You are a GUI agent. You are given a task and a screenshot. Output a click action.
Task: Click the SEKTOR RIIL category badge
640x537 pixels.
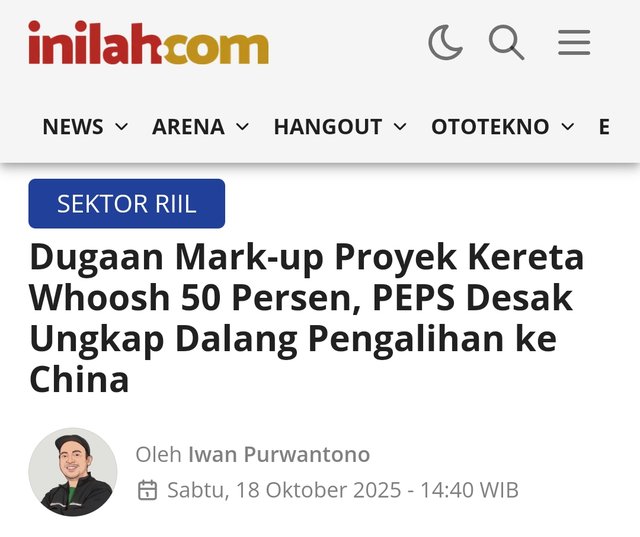click(127, 204)
